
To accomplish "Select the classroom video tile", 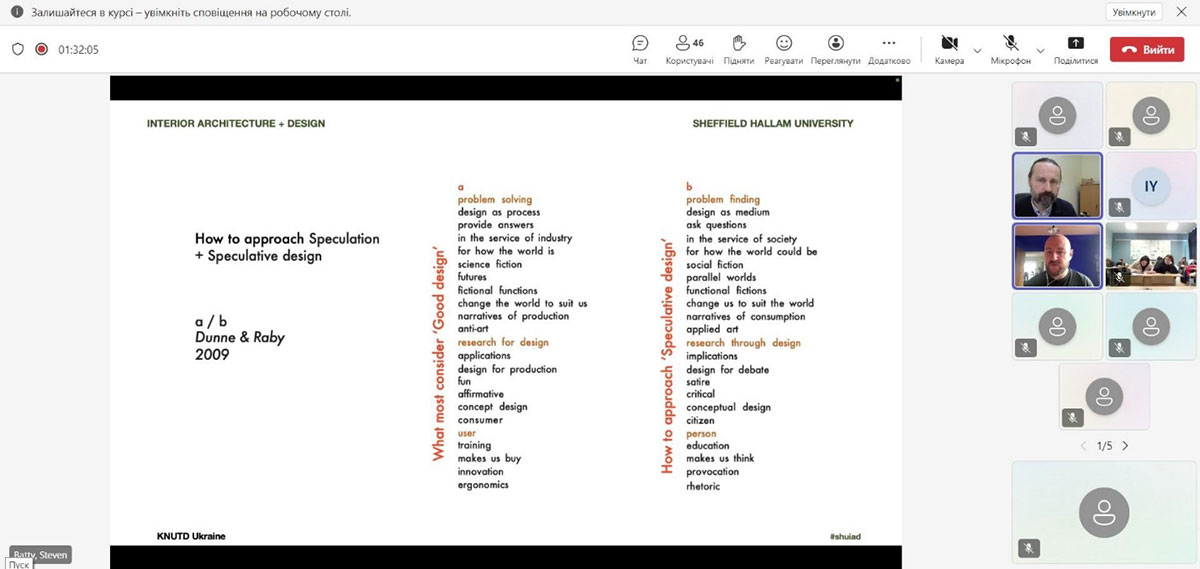I will point(1151,255).
